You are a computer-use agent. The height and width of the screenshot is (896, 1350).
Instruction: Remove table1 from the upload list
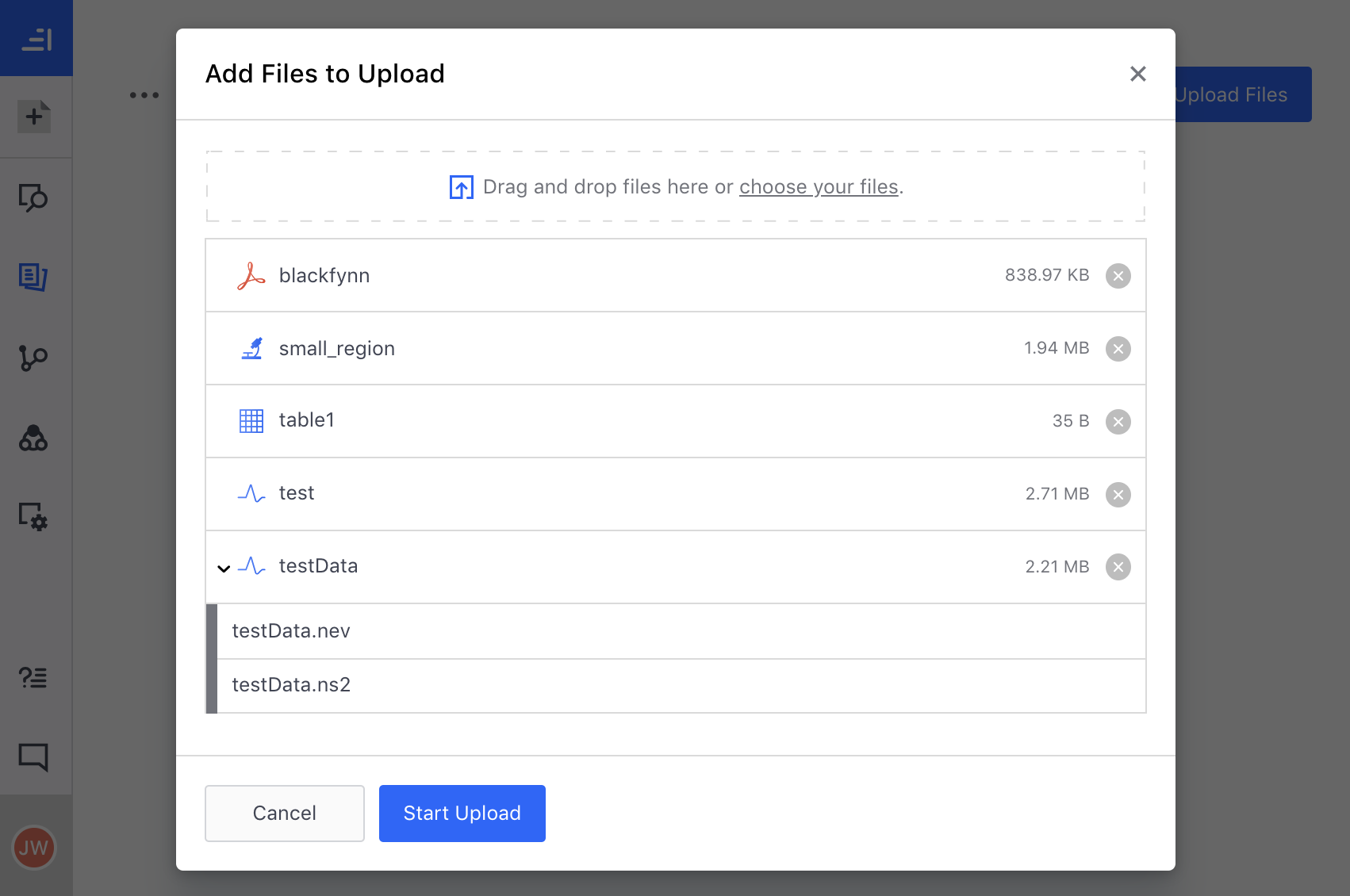(x=1118, y=422)
